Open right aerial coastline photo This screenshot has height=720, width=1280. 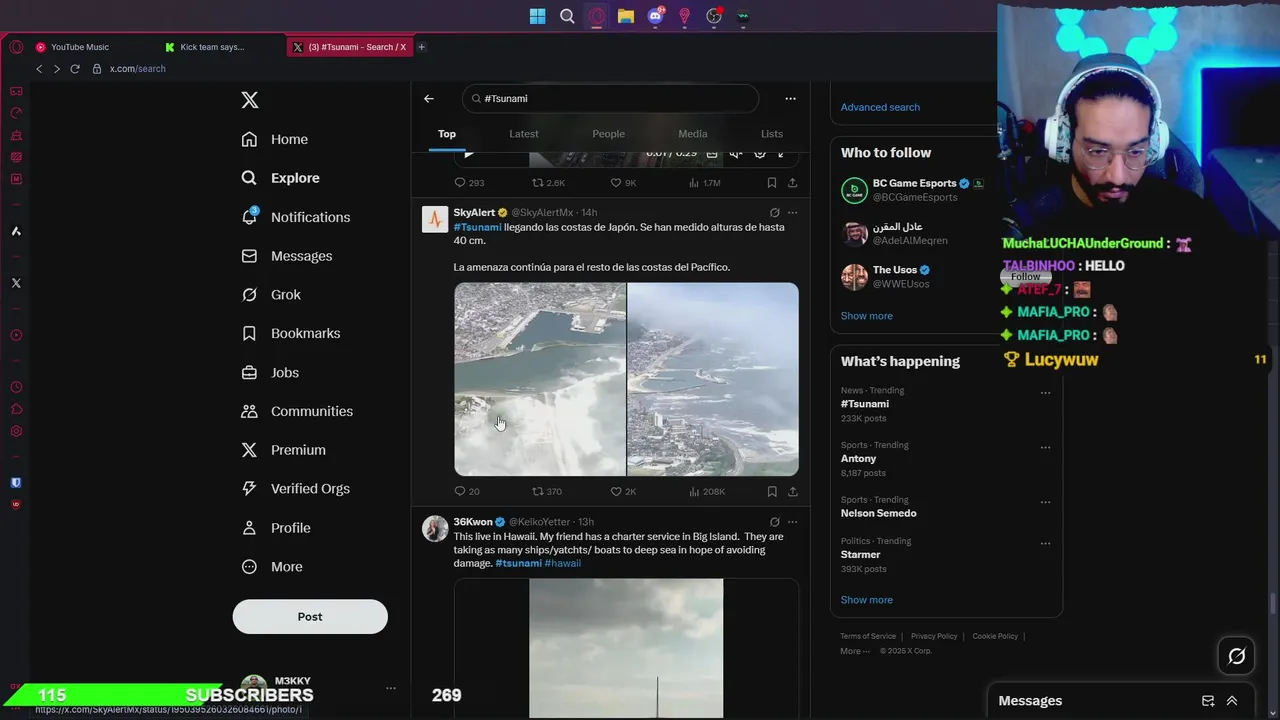pyautogui.click(x=713, y=379)
